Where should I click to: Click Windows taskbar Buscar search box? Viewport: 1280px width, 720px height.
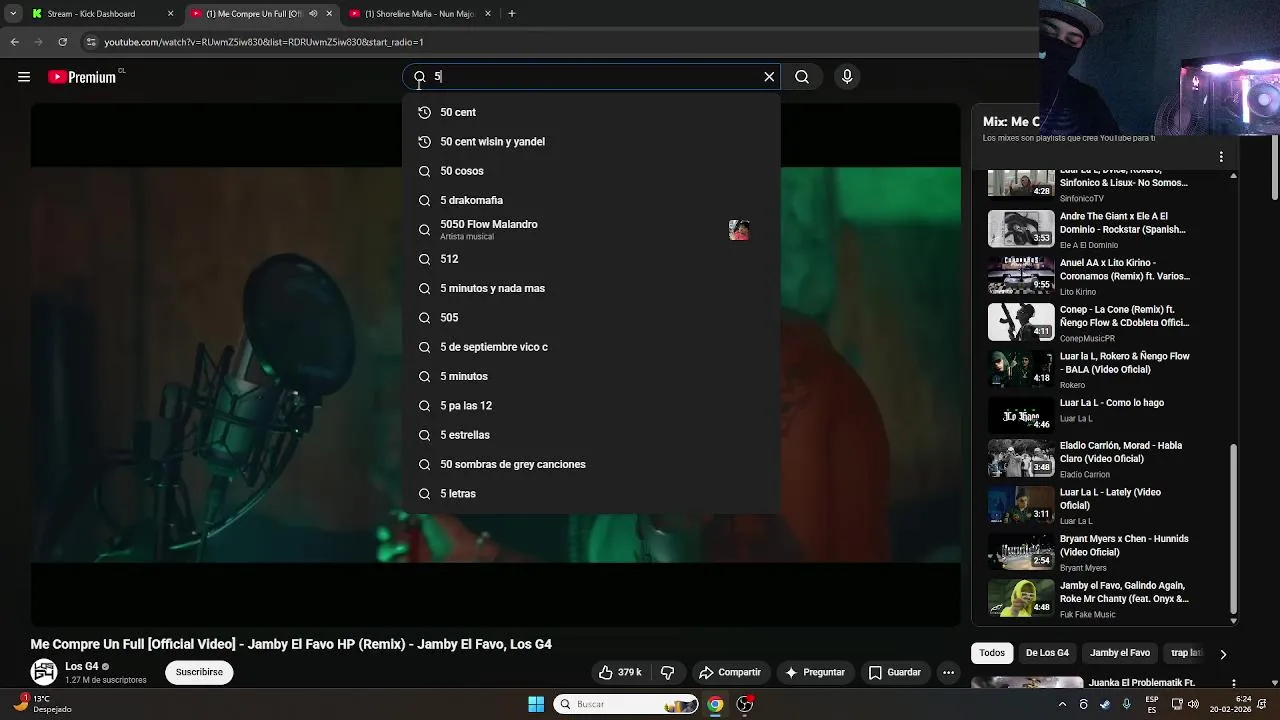626,704
